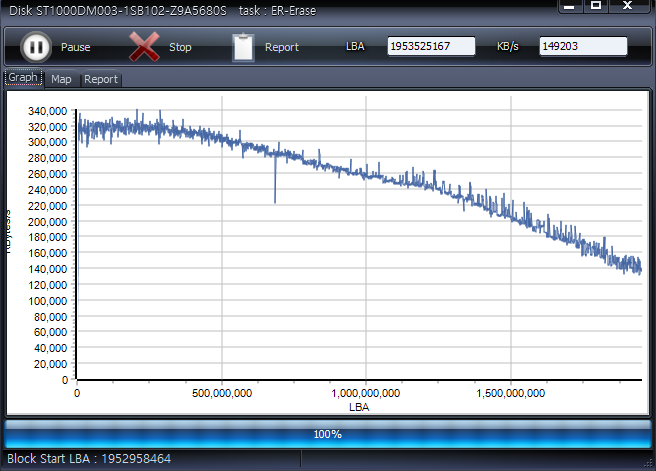Click the 1,000,000,000 x-axis label
This screenshot has height=471, width=656.
click(366, 393)
